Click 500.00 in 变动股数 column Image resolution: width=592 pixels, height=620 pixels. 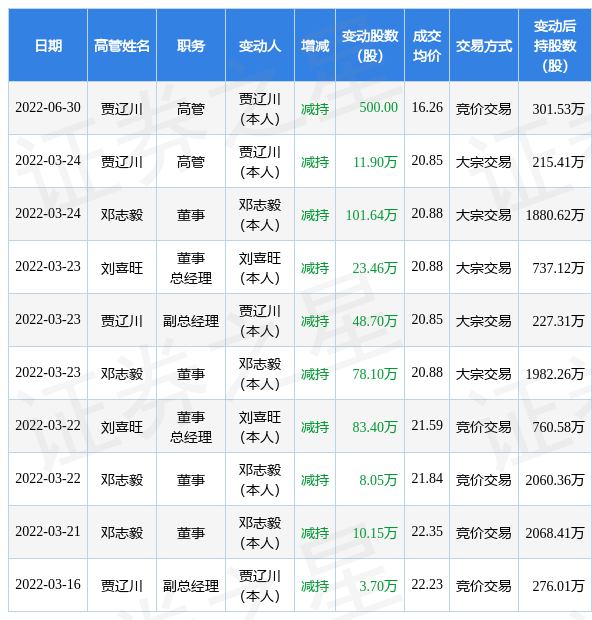click(x=378, y=108)
